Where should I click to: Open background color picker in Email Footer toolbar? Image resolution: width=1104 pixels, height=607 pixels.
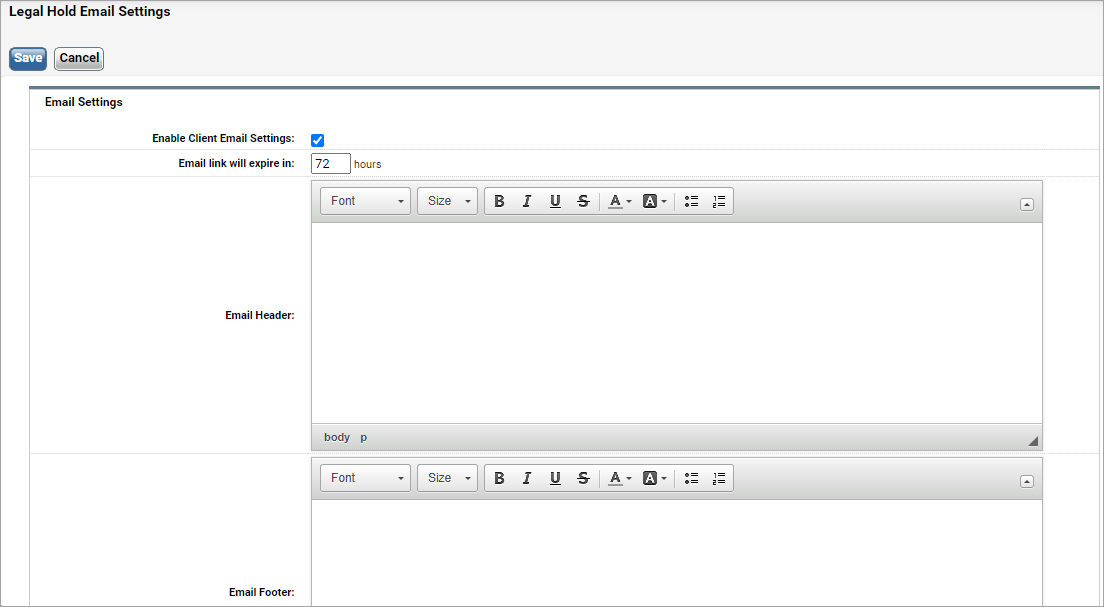coord(654,478)
